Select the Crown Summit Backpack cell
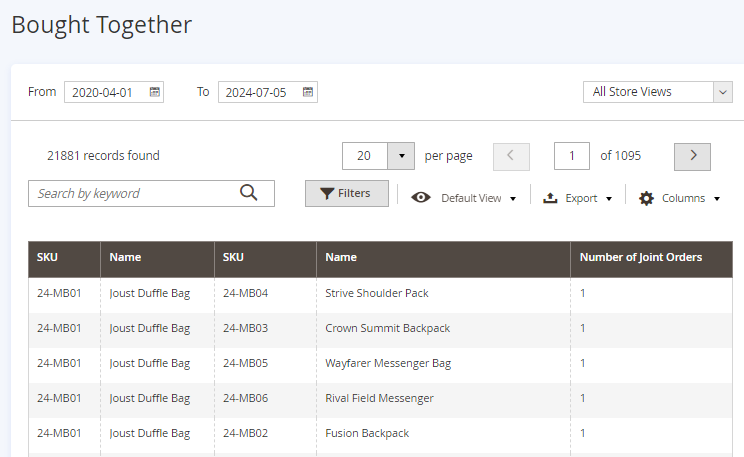744x457 pixels. 443,328
